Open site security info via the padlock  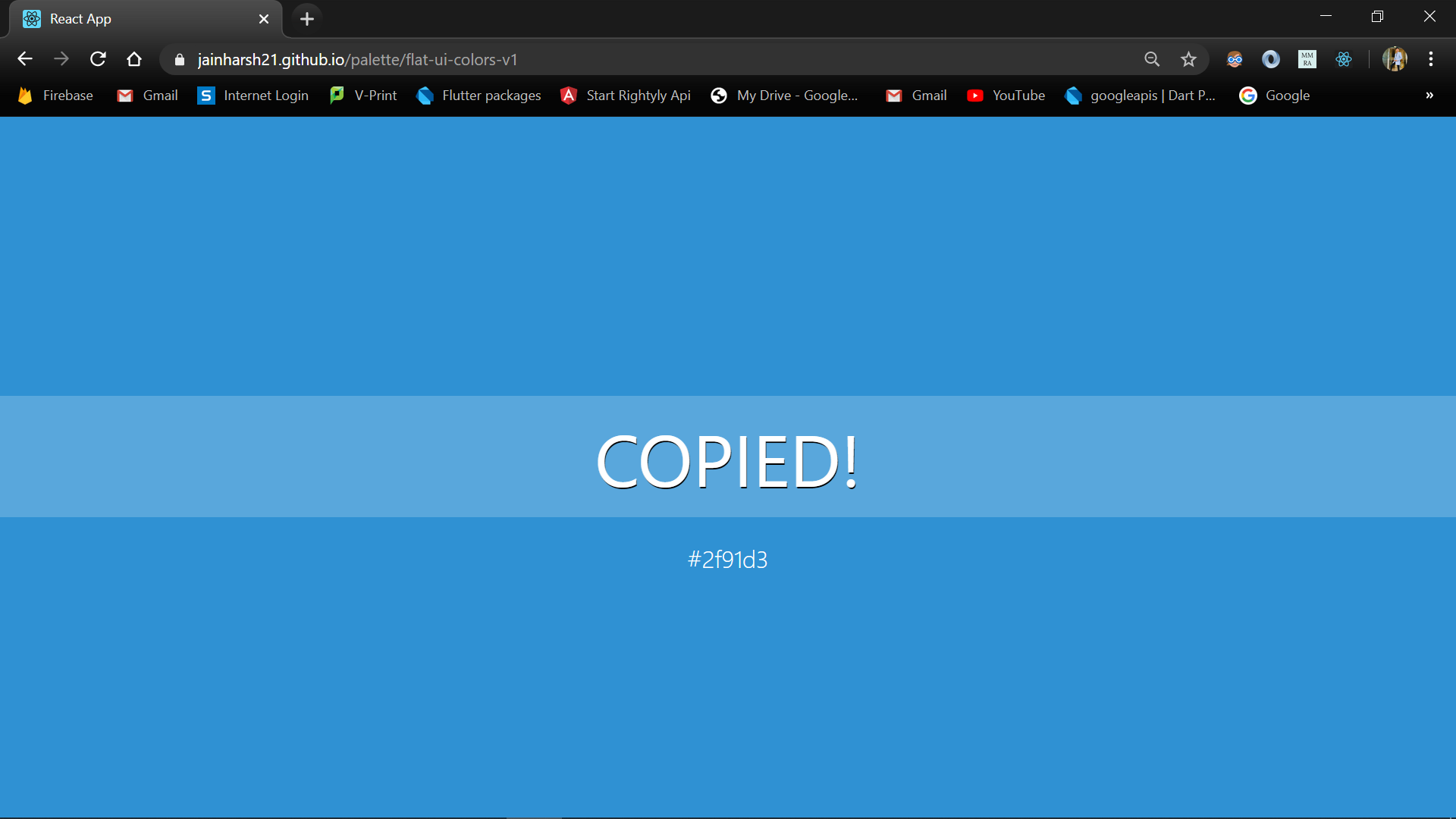(x=179, y=59)
